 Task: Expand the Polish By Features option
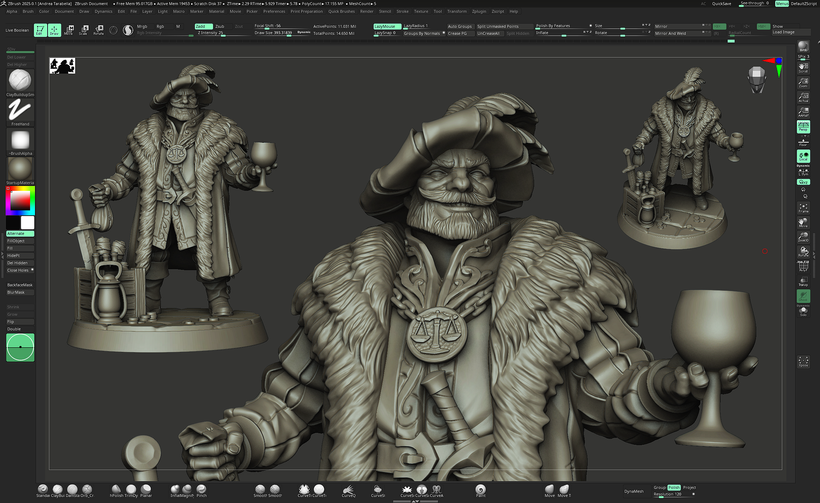click(556, 26)
